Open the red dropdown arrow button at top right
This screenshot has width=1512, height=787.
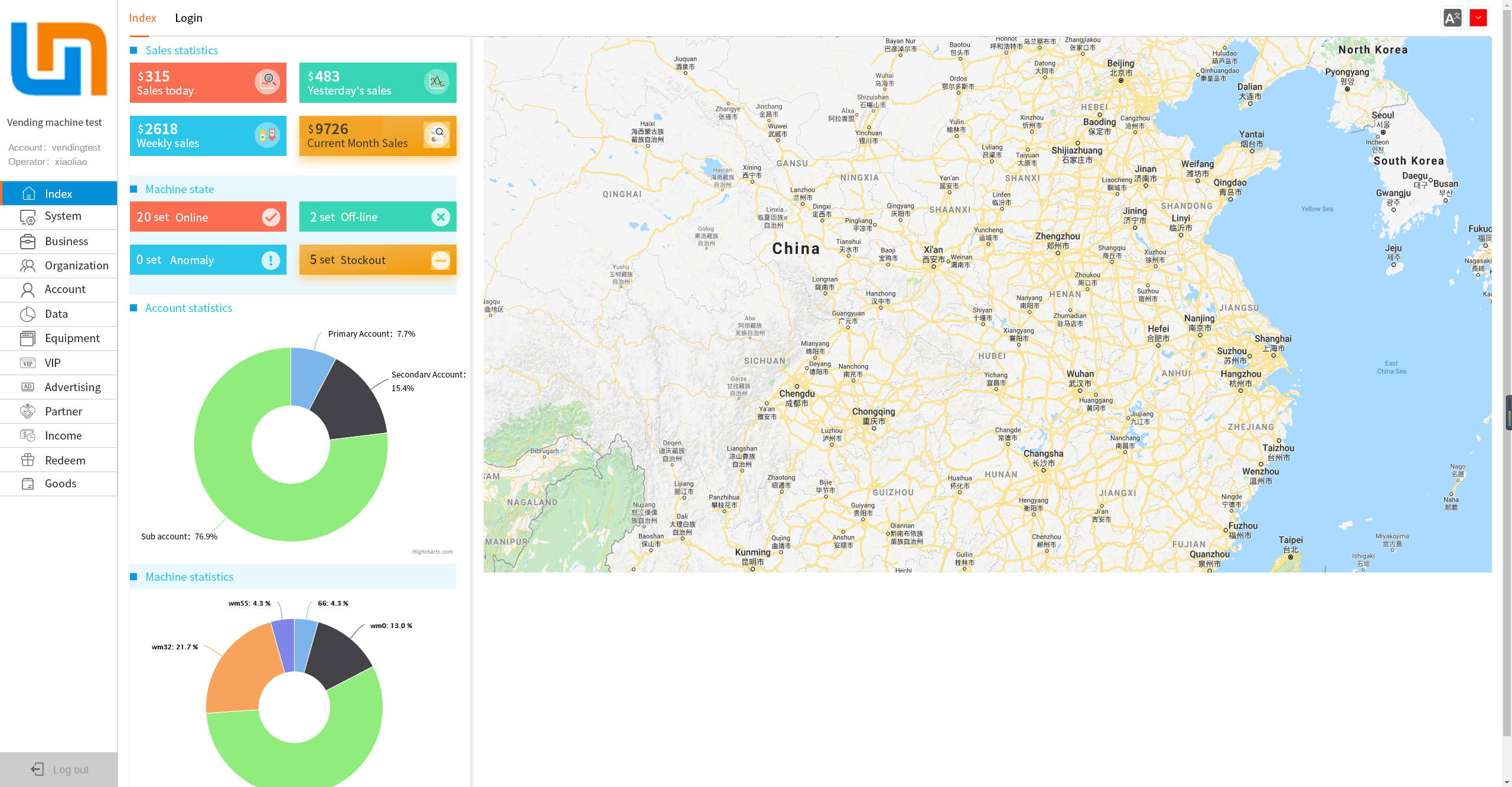tap(1478, 18)
